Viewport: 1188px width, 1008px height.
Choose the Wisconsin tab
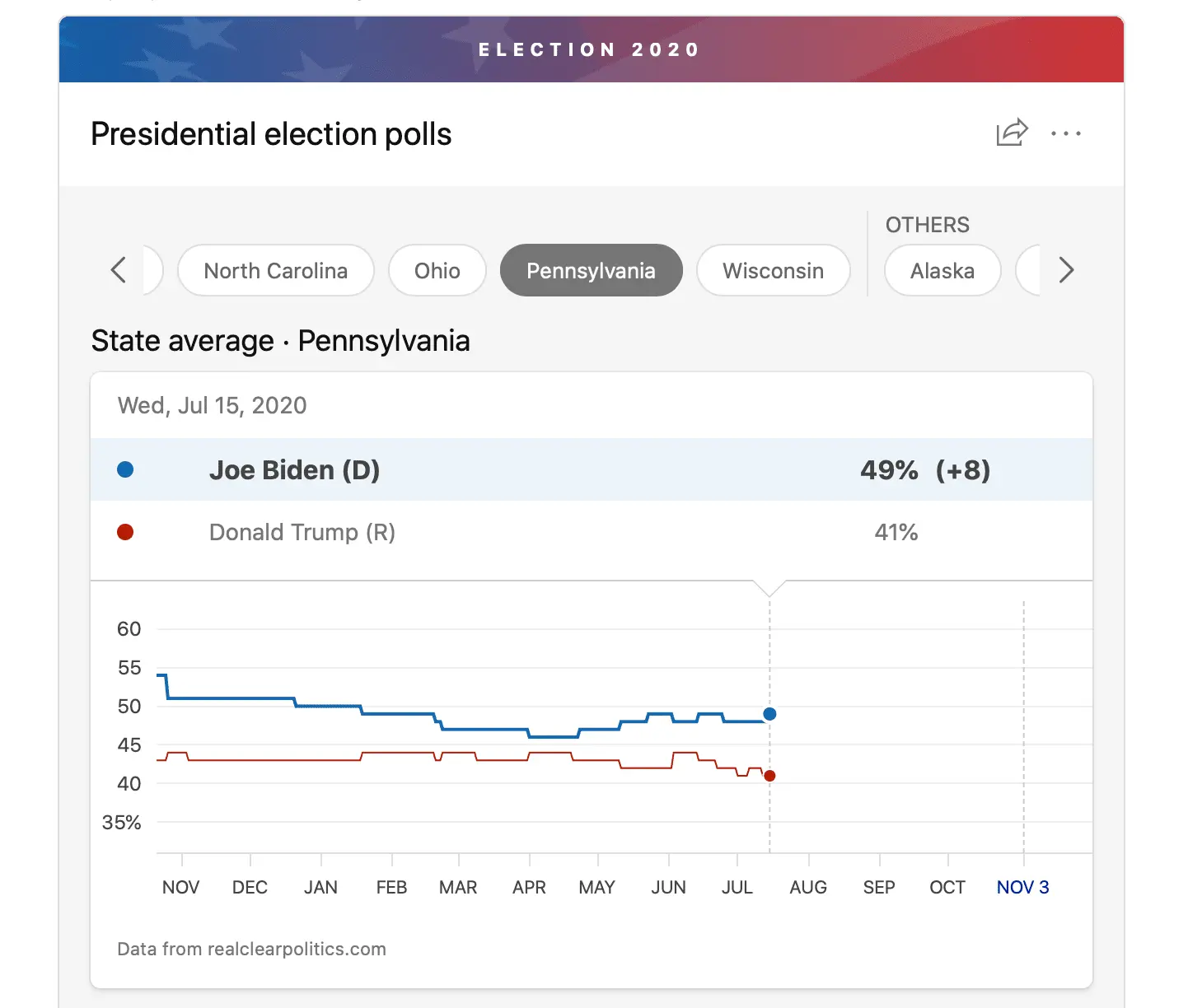point(773,271)
